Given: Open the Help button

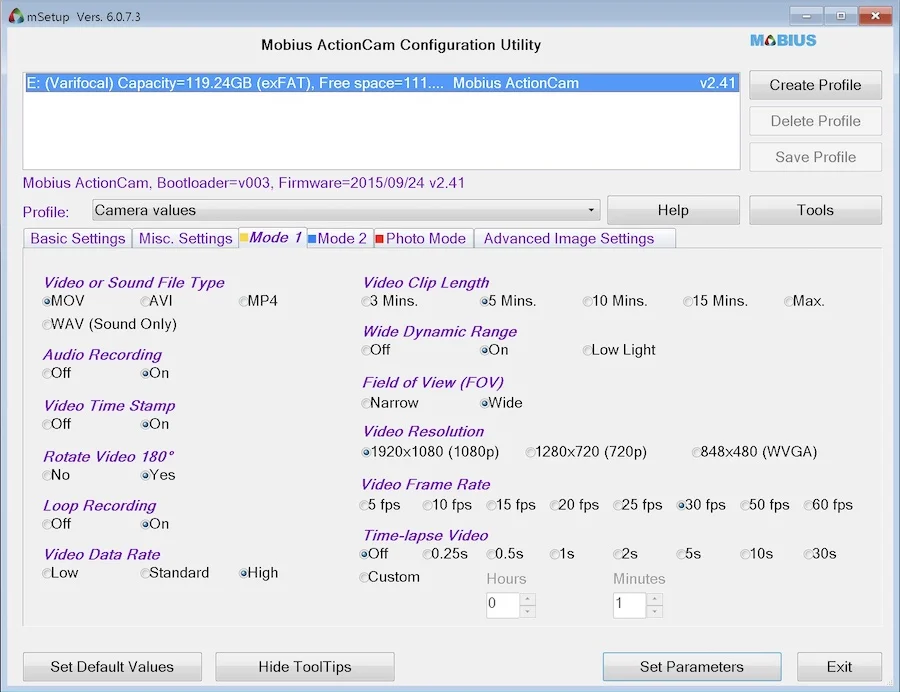Looking at the screenshot, I should click(x=673, y=210).
